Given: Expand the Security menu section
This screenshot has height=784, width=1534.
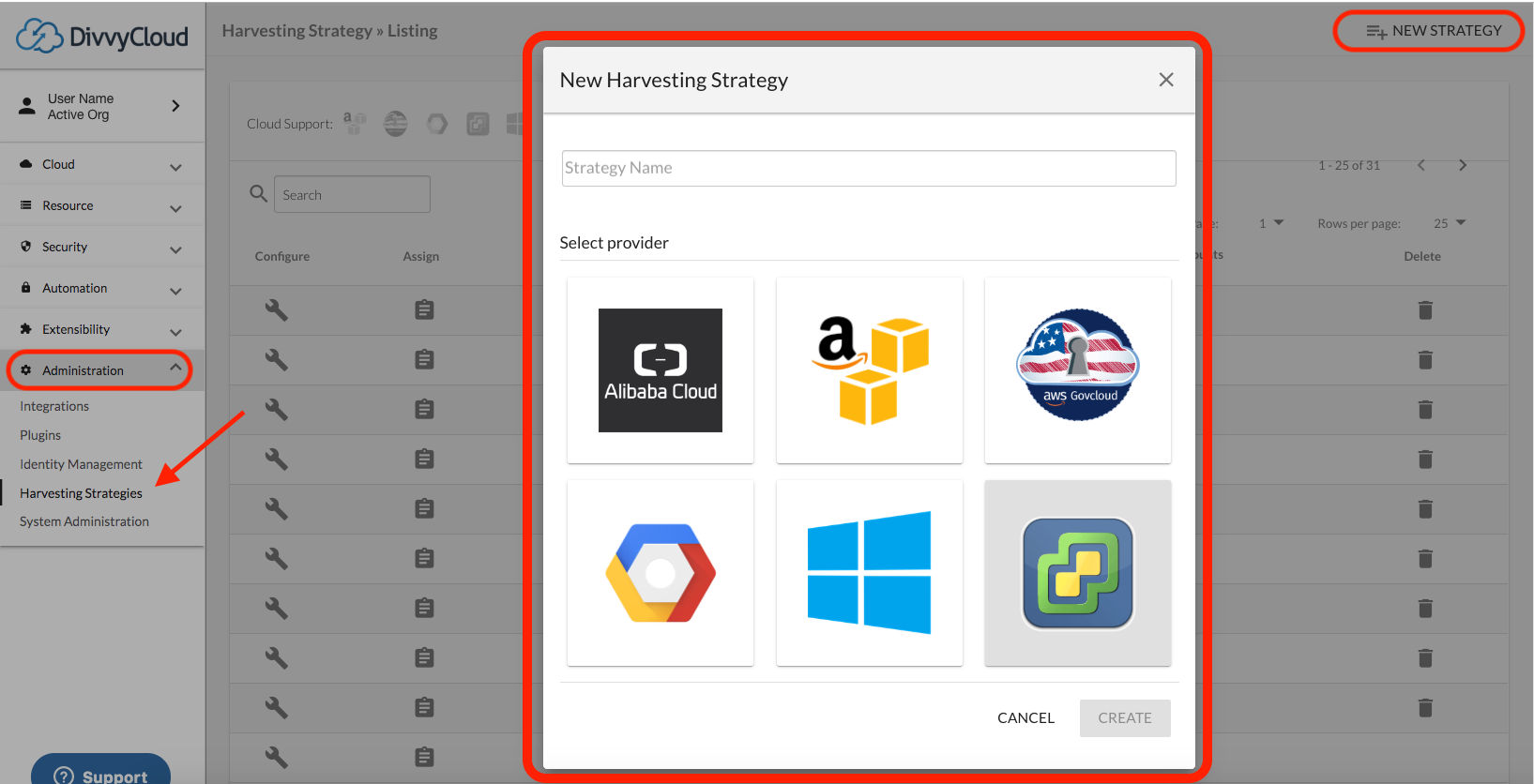Looking at the screenshot, I should tap(102, 247).
